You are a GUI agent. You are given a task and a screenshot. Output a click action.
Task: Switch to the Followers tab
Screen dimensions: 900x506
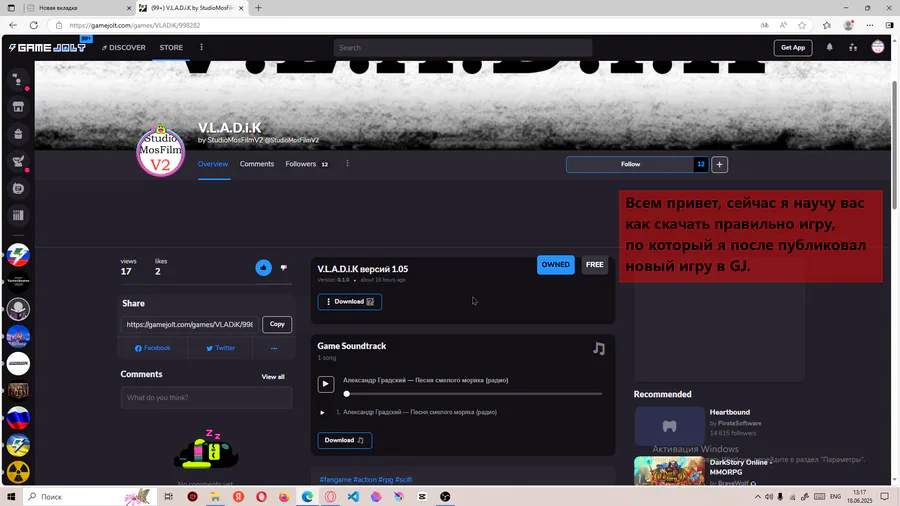pyautogui.click(x=307, y=164)
